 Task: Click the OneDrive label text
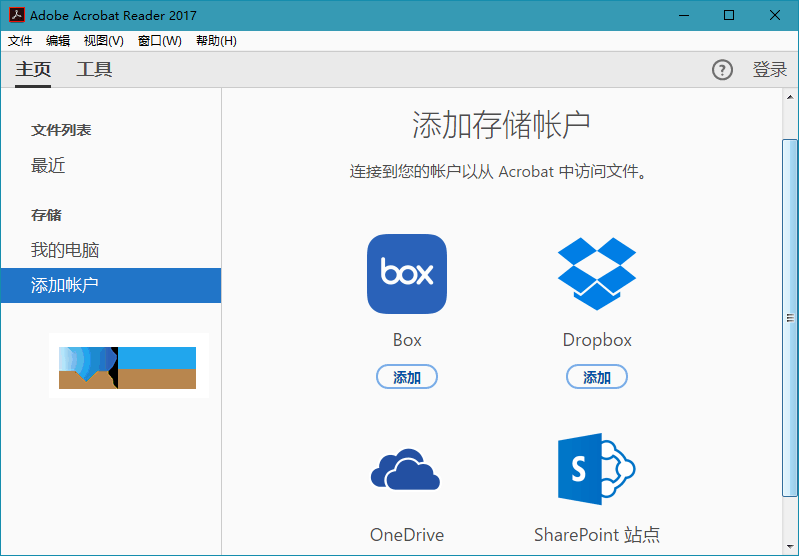click(407, 535)
